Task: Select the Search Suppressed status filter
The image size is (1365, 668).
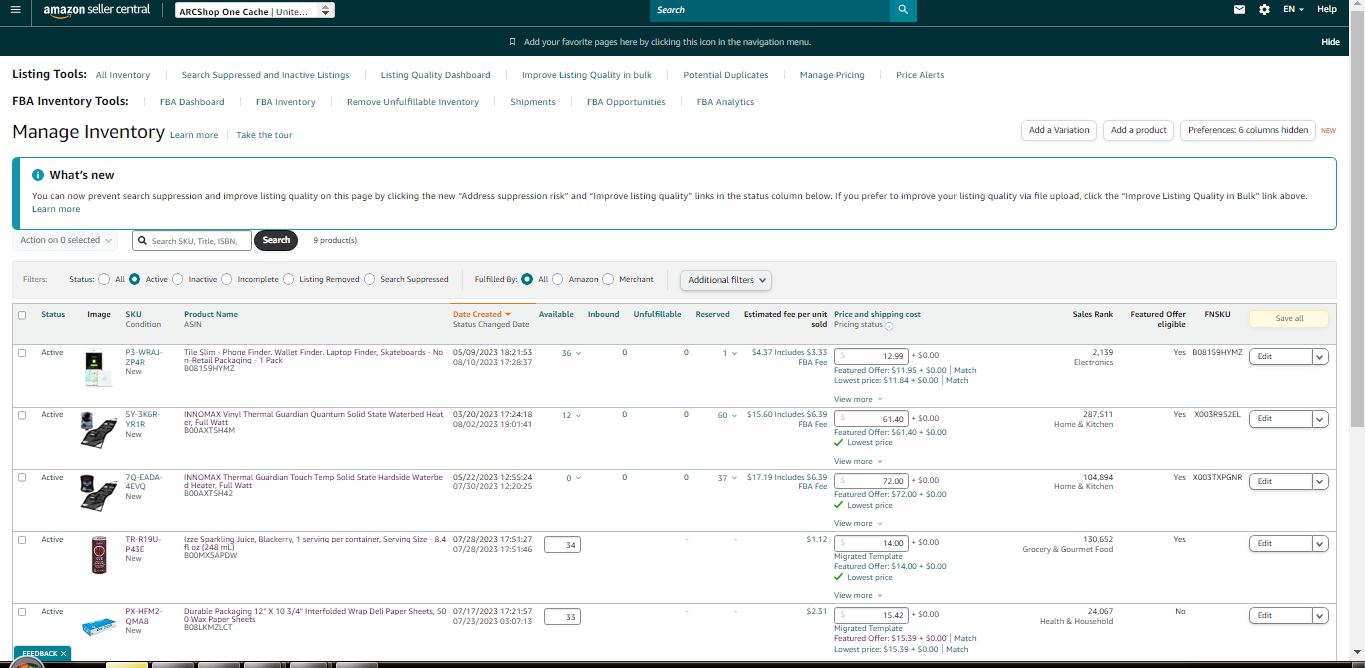Action: [370, 279]
